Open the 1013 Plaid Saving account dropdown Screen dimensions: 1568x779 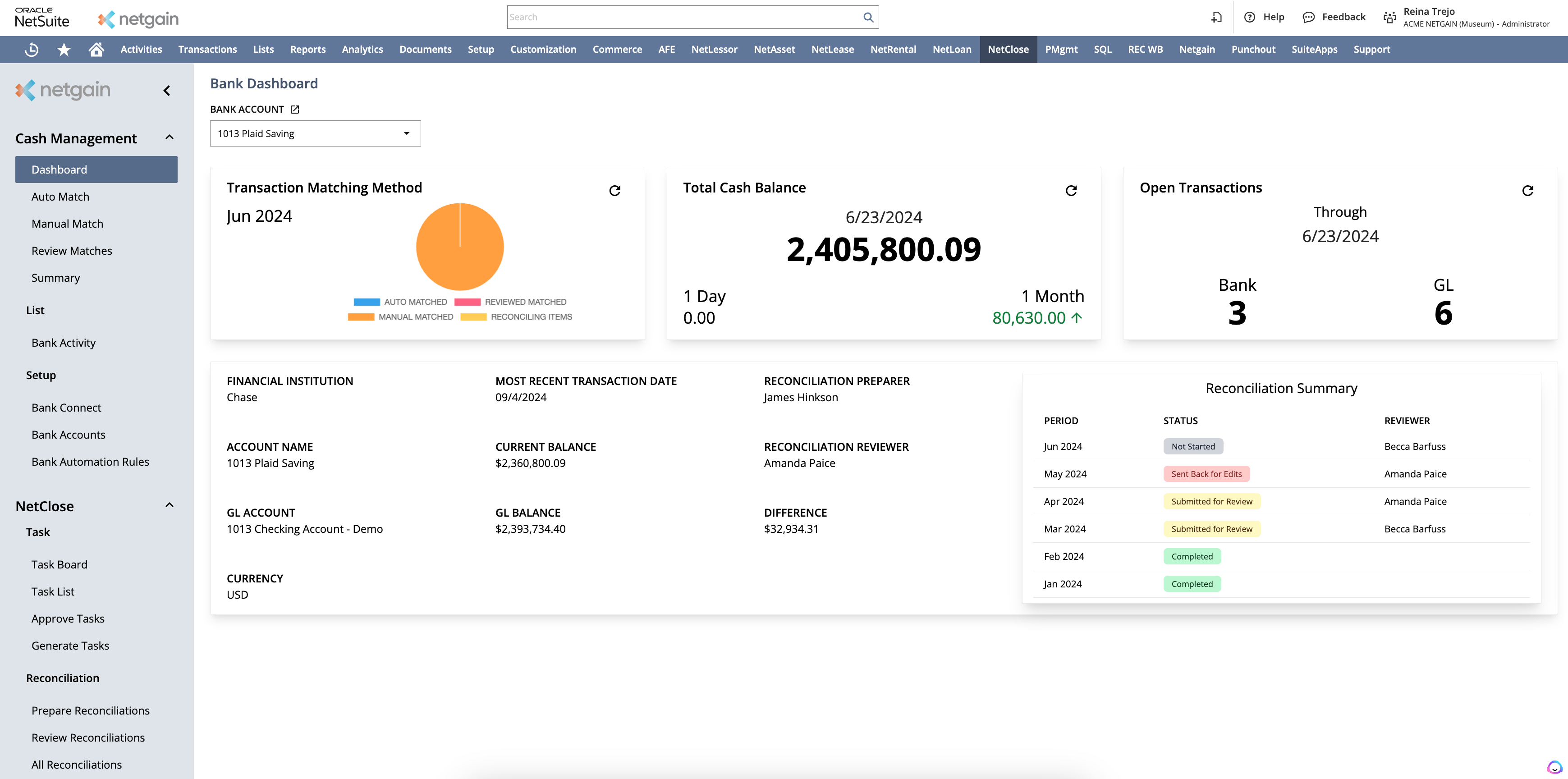[407, 133]
